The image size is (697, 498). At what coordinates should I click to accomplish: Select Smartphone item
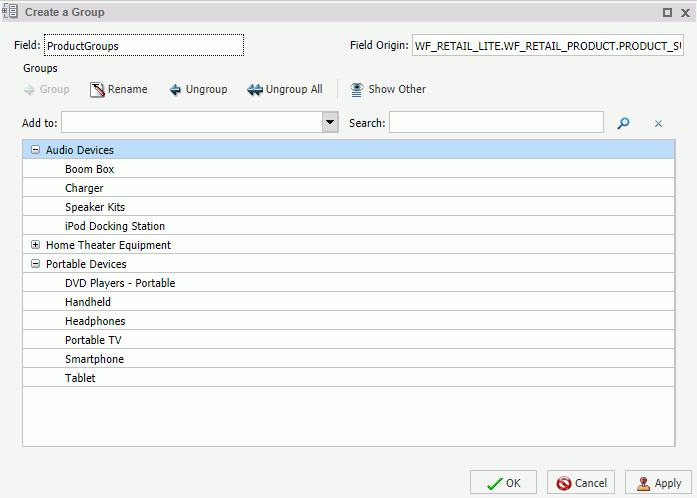click(x=348, y=359)
